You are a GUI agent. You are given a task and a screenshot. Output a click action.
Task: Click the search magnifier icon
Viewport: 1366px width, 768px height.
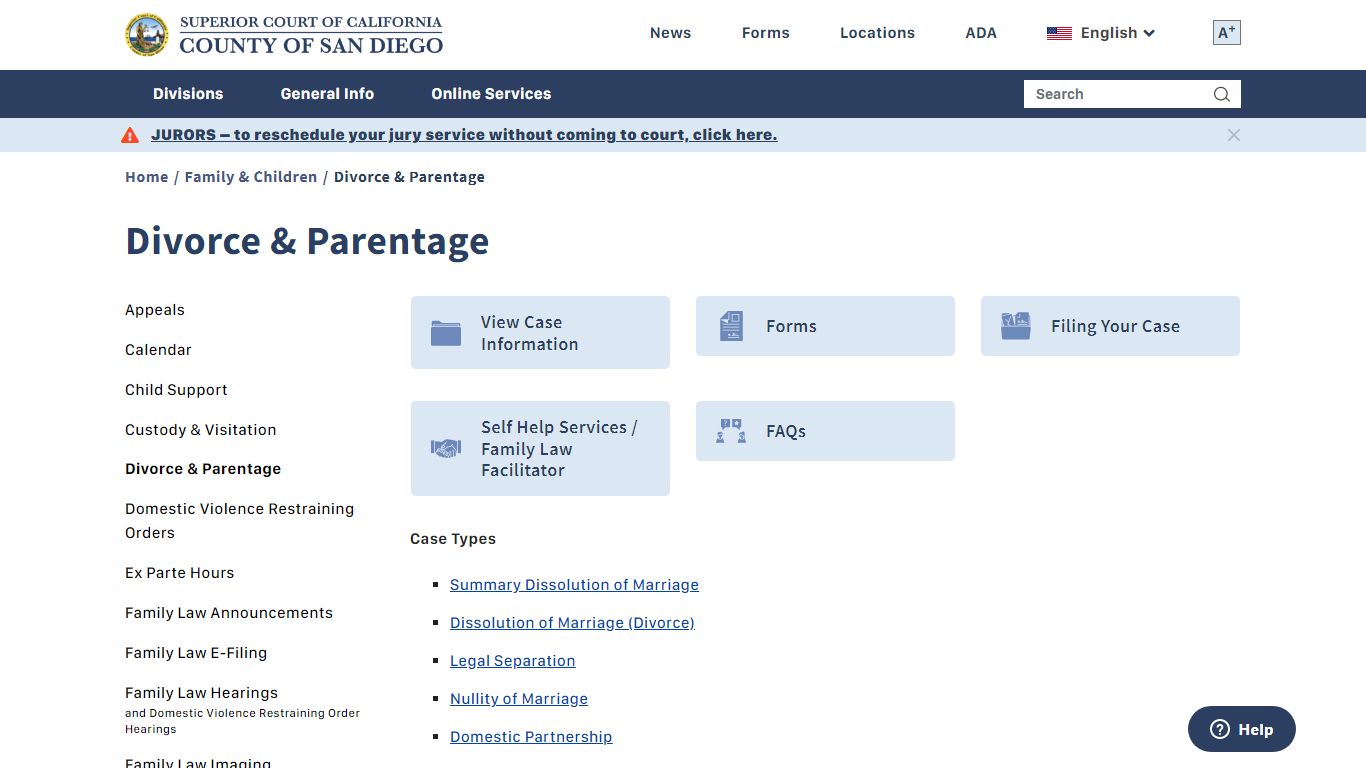pyautogui.click(x=1221, y=94)
